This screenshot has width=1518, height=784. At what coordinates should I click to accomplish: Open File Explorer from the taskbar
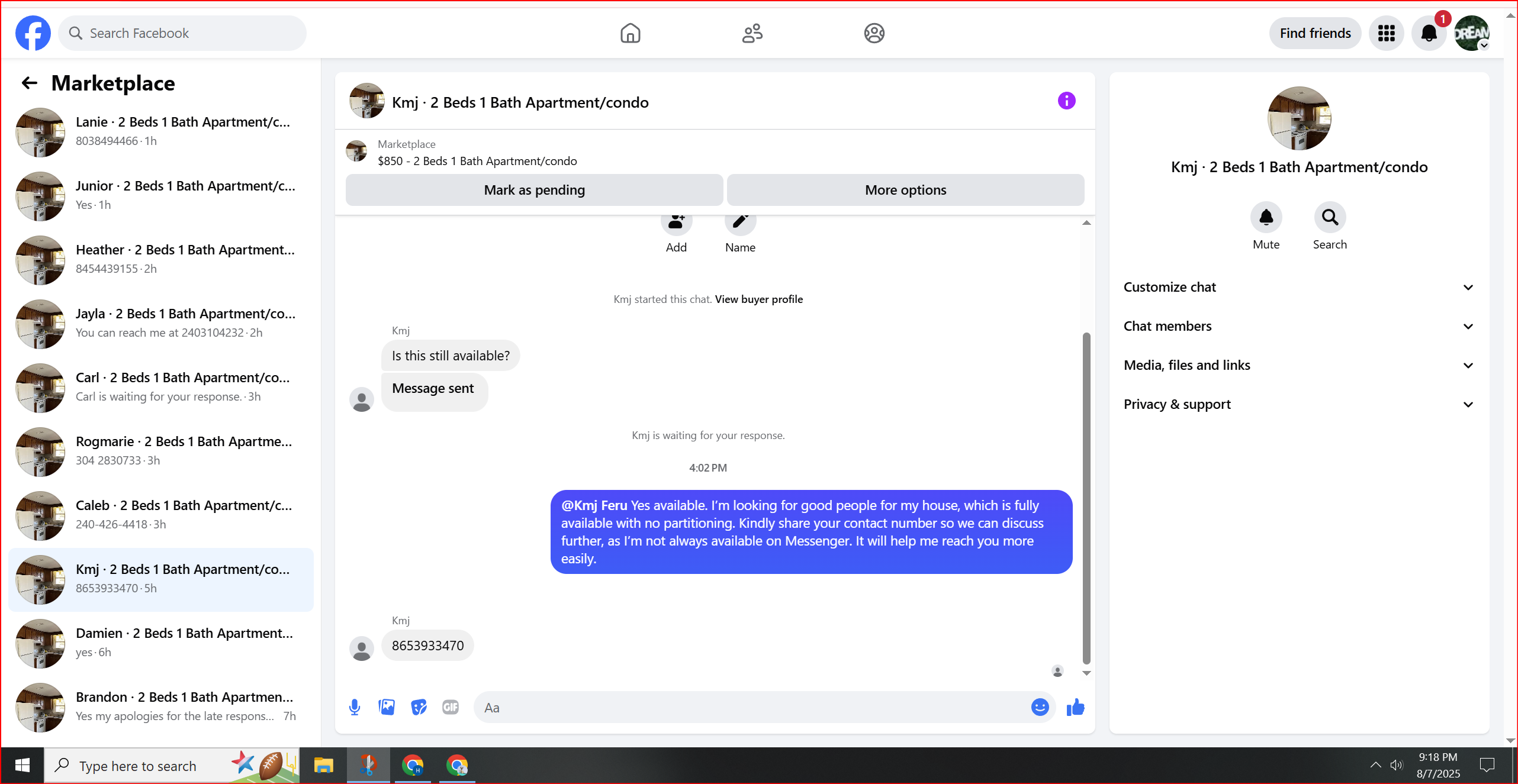323,766
